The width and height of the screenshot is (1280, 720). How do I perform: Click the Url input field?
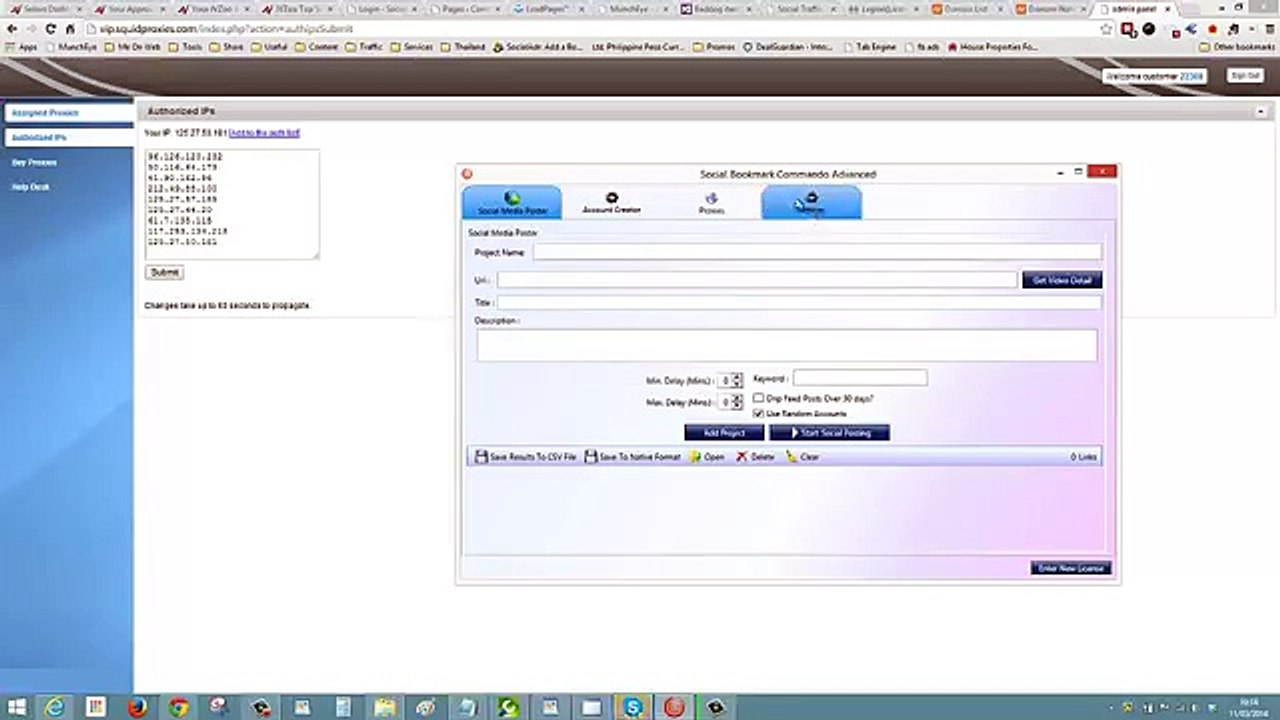[757, 280]
